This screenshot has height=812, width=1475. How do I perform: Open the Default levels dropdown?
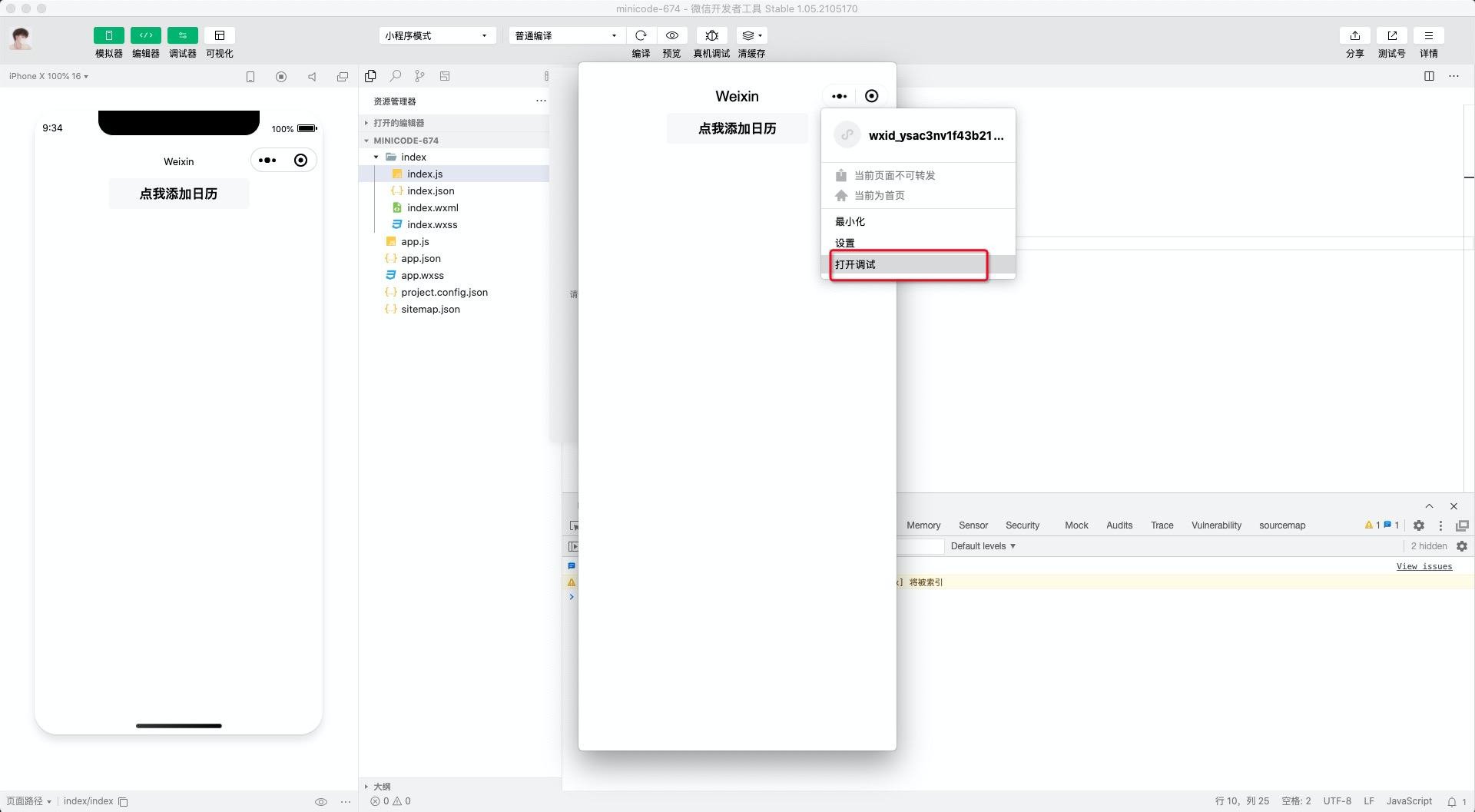[x=983, y=546]
